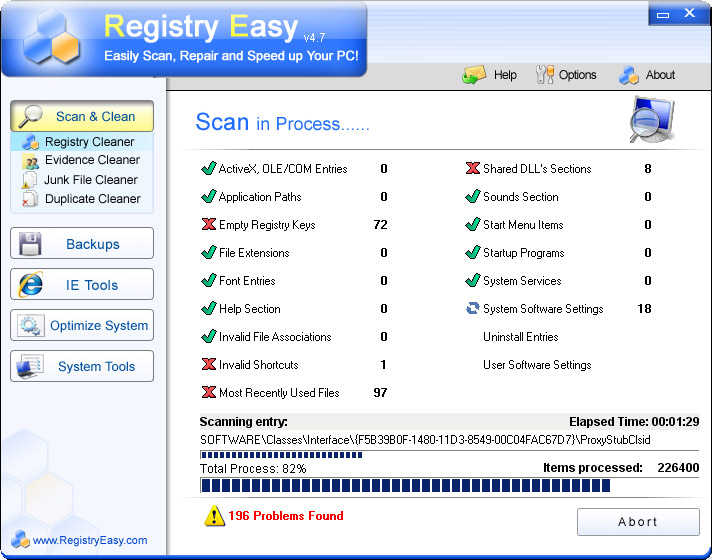Click the red X beside Empty Registry Keys

(x=208, y=225)
